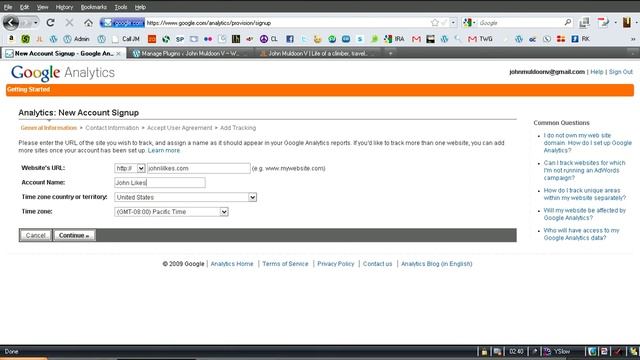Viewport: 640px width, 360px height.
Task: Open the Tools menu
Action: click(121, 7)
